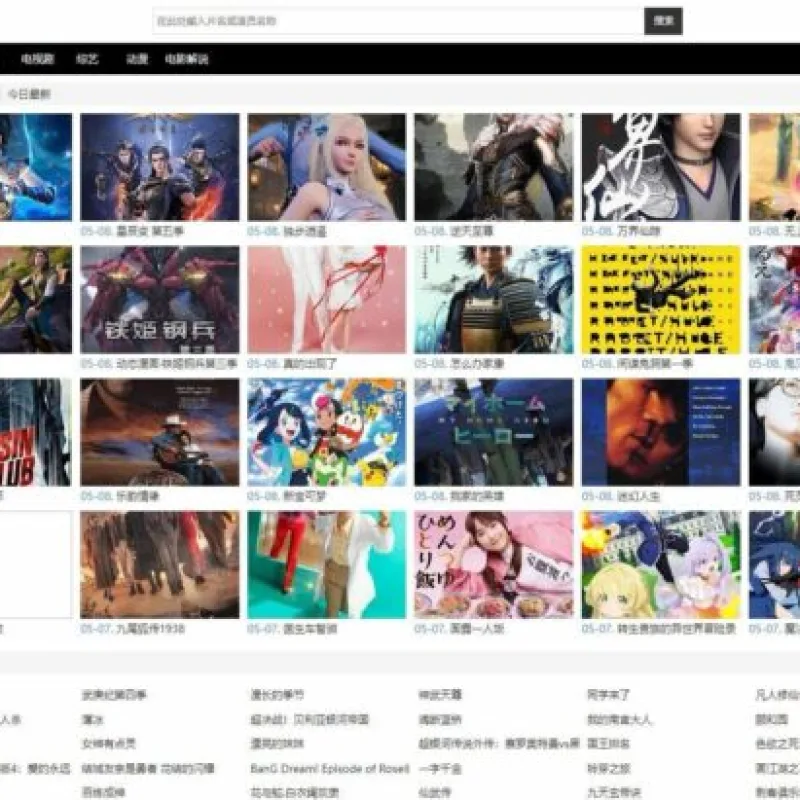Open the armored-warrior ink-style poster
This screenshot has width=800, height=800.
[x=494, y=167]
